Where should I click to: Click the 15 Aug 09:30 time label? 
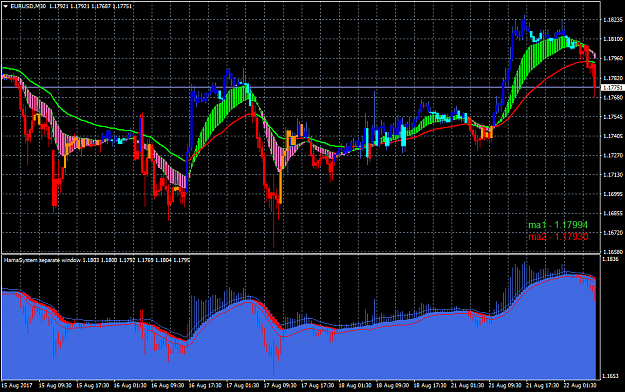tap(55, 386)
